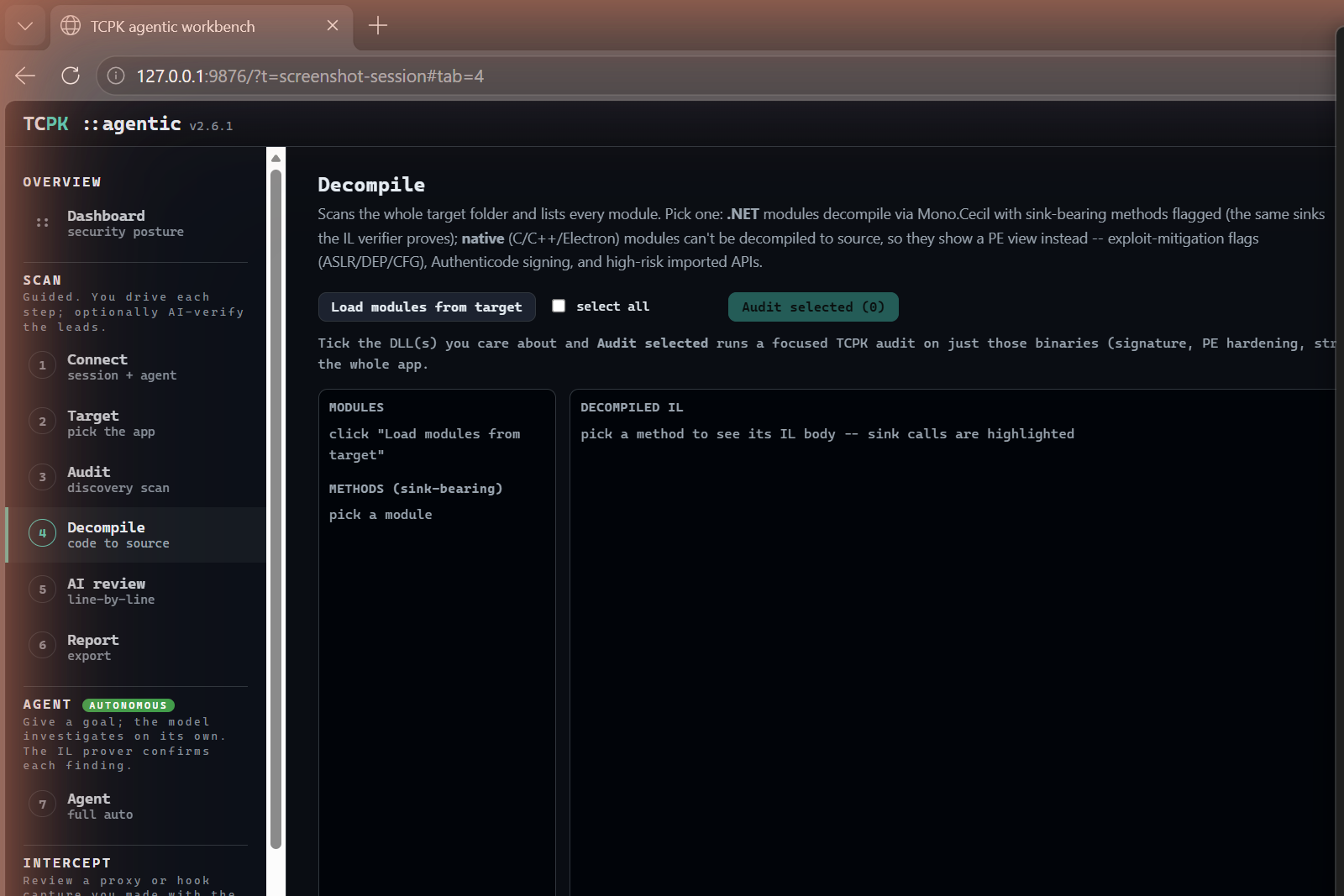Screen dimensions: 1344x896
Task: Click Audit selected (0) button
Action: coord(813,307)
